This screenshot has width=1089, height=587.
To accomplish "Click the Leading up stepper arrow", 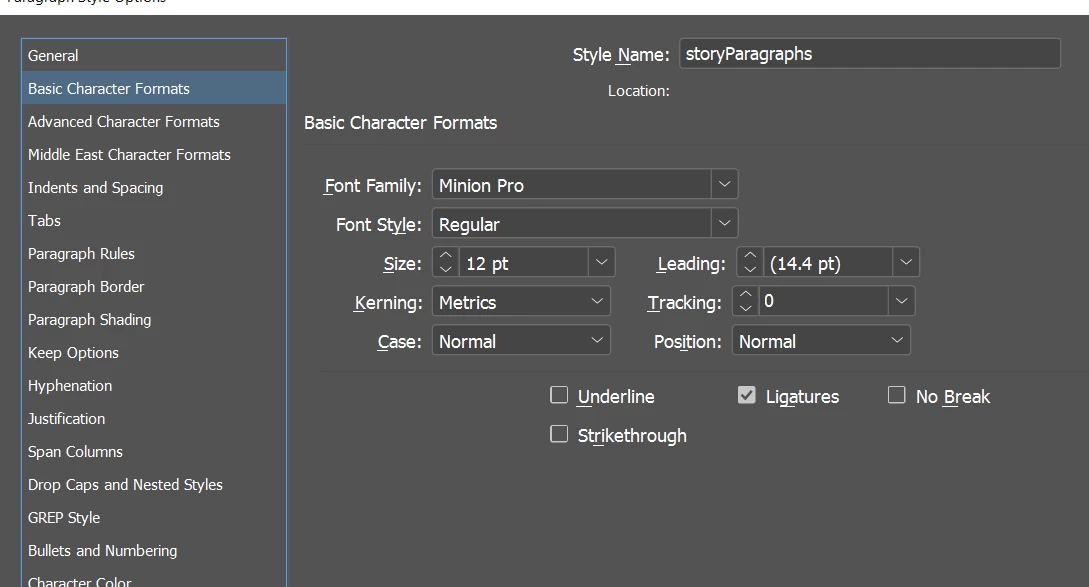I will click(x=750, y=256).
